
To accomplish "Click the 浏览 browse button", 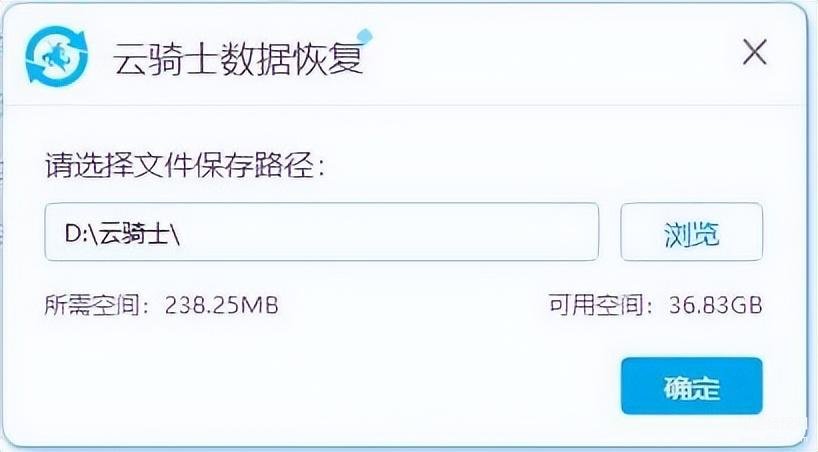I will [691, 232].
